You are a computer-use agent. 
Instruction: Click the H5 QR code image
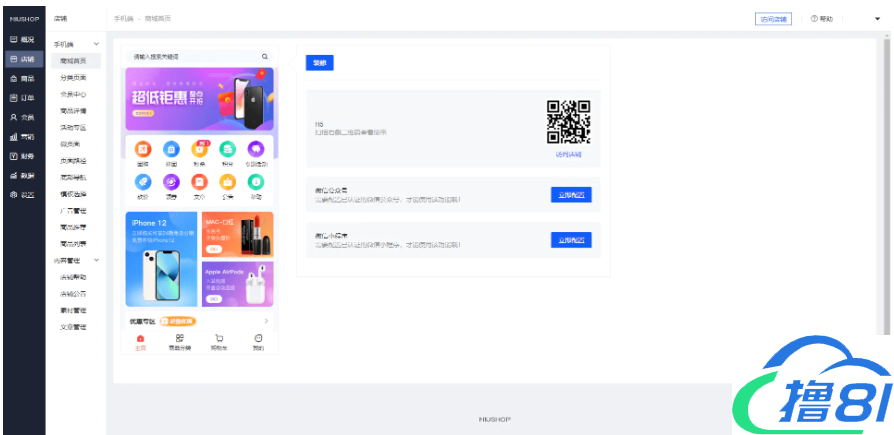coord(568,123)
